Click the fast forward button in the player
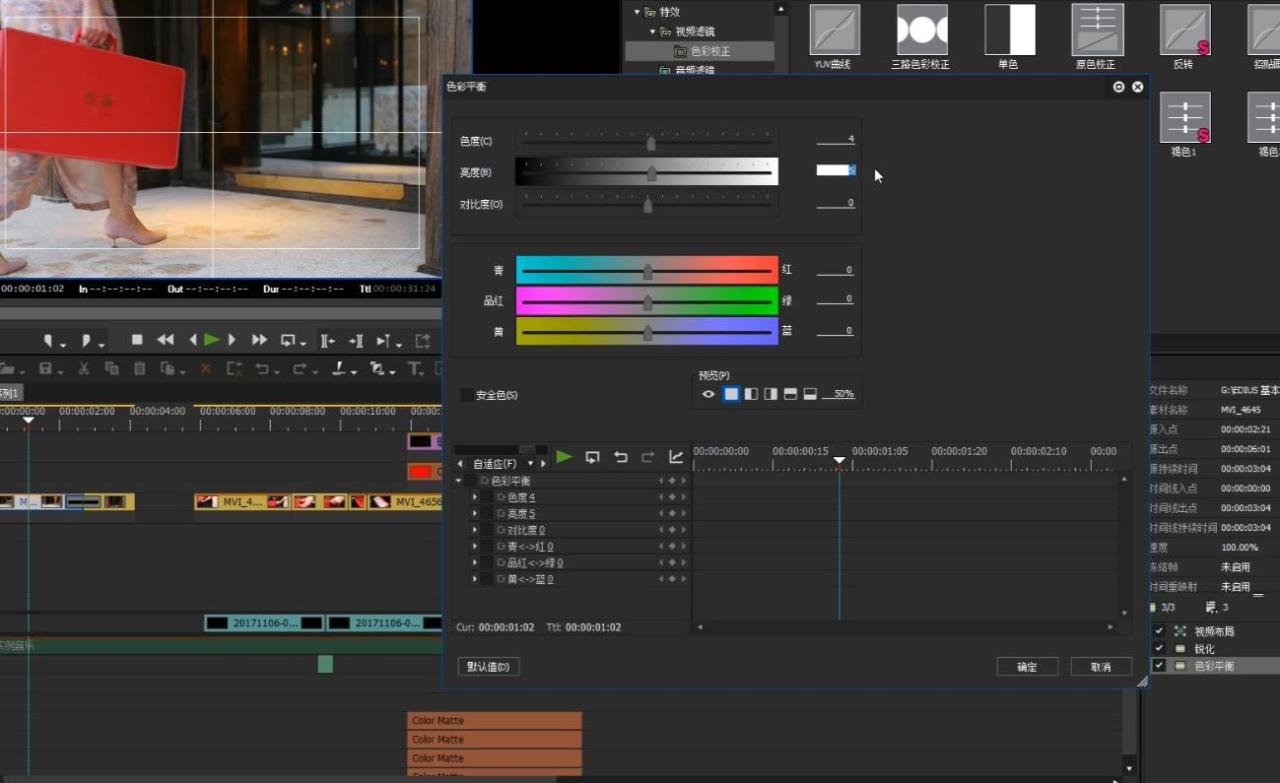The height and width of the screenshot is (783, 1280). 259,340
